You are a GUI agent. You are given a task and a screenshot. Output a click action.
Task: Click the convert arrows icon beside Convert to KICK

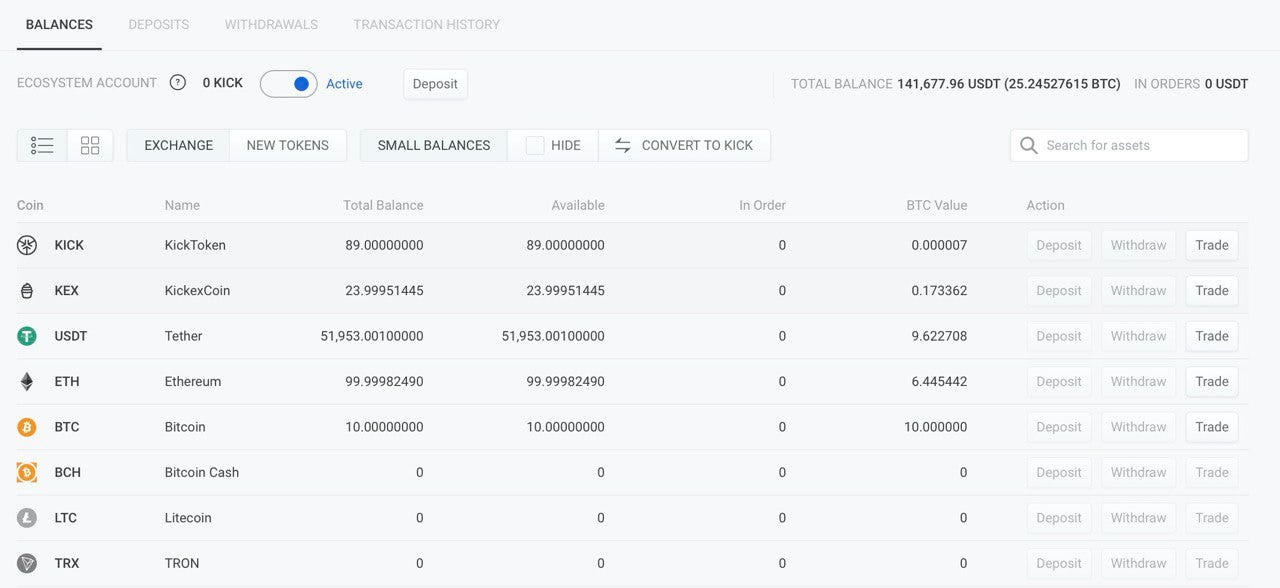pos(622,145)
